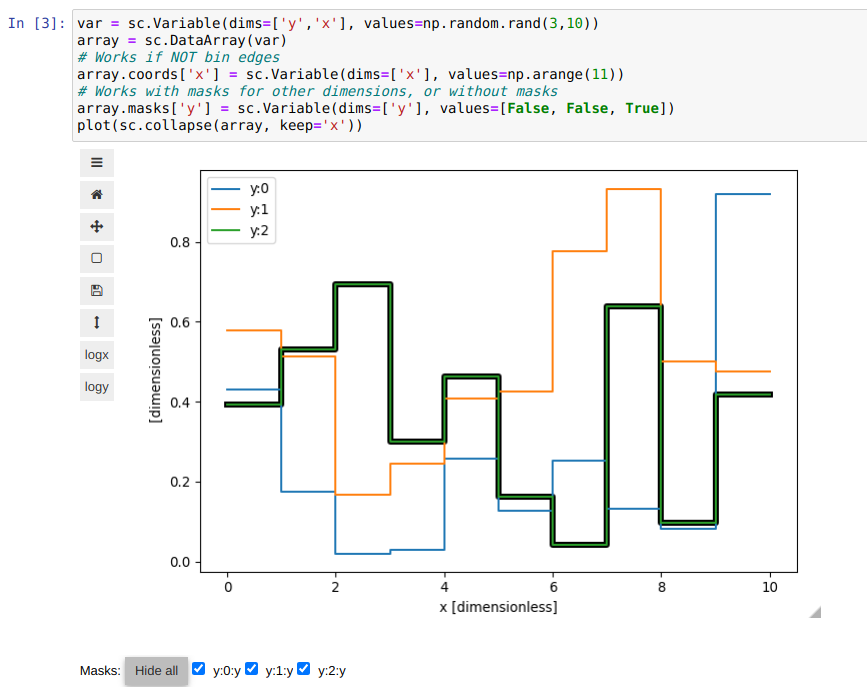Activate the box zoom tool
The height and width of the screenshot is (694, 867).
[x=96, y=258]
